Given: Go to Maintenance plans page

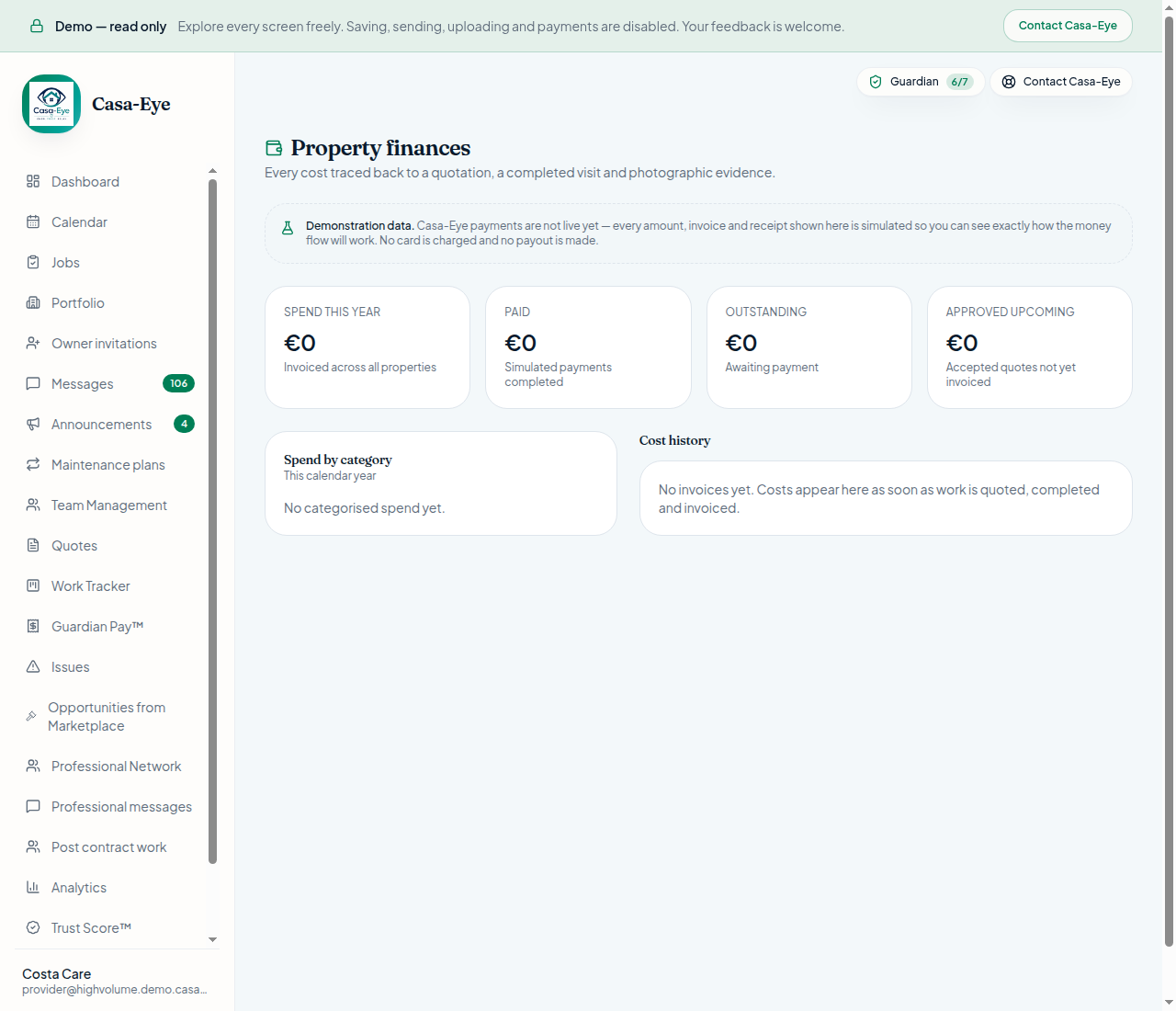Looking at the screenshot, I should click(x=110, y=464).
